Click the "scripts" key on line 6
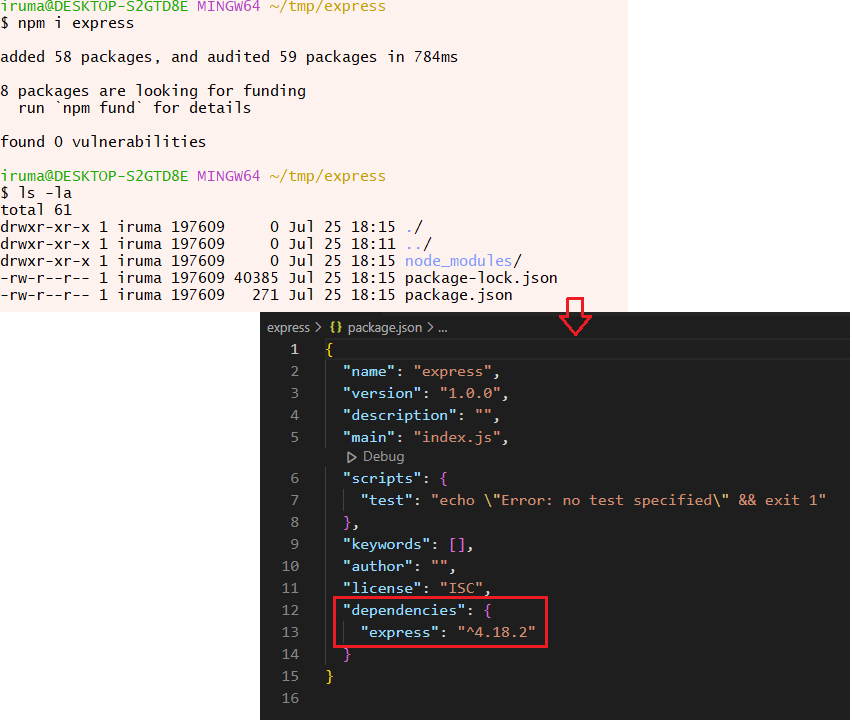This screenshot has width=852, height=725. click(x=382, y=478)
